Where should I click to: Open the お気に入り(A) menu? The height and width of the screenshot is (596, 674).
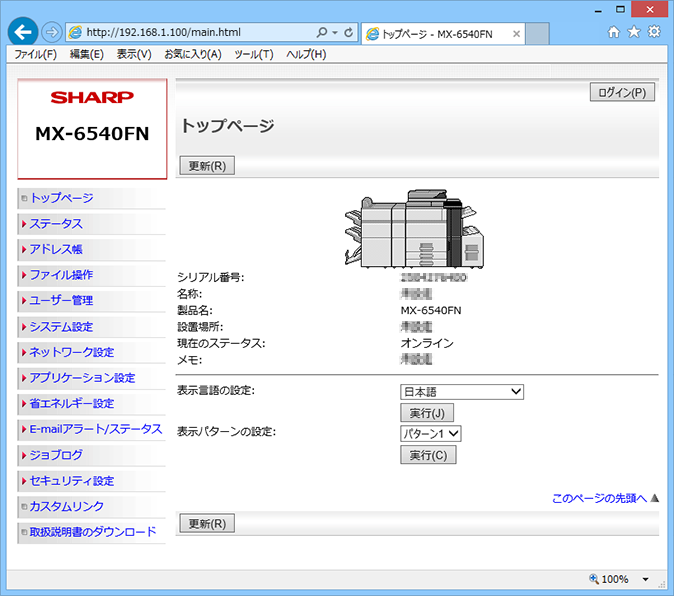(x=192, y=54)
